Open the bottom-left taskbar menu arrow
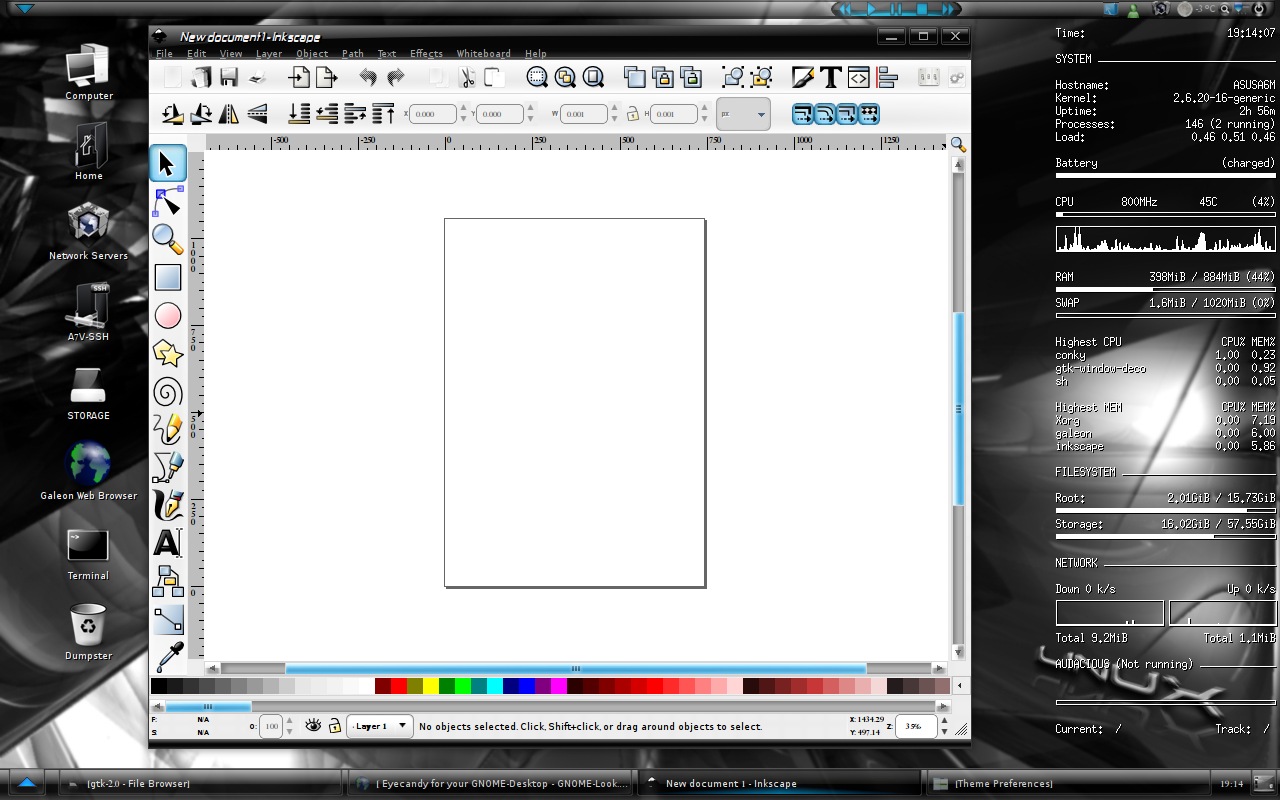The height and width of the screenshot is (800, 1280). click(26, 783)
